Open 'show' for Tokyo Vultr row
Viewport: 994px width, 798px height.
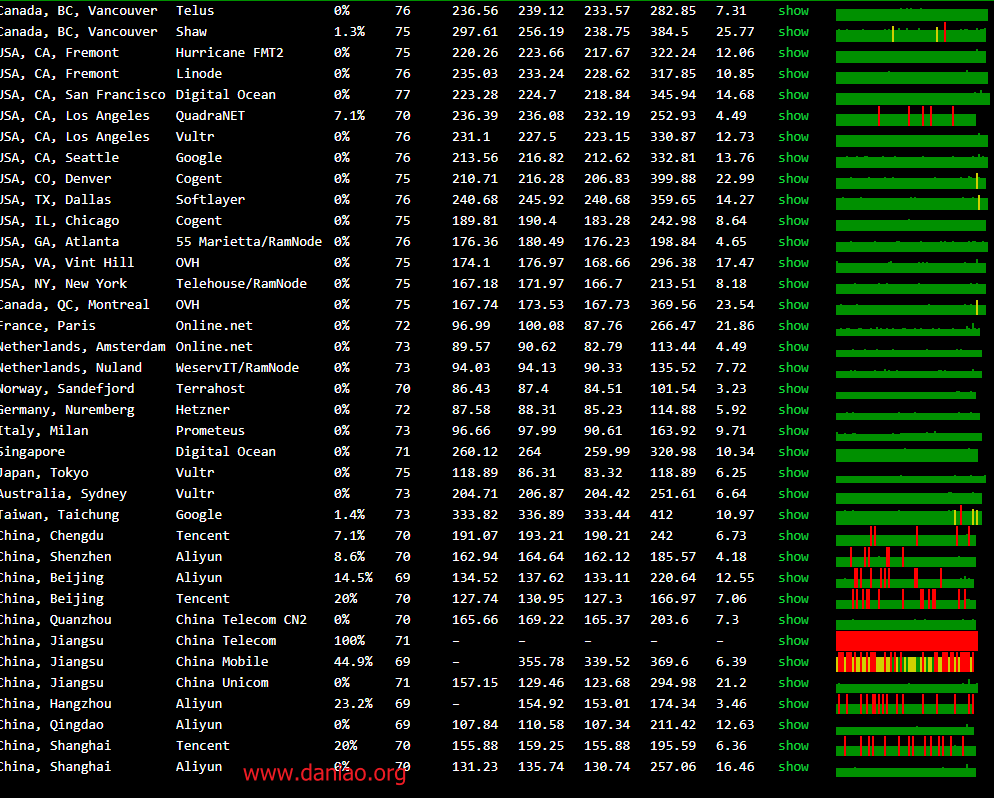click(x=793, y=472)
